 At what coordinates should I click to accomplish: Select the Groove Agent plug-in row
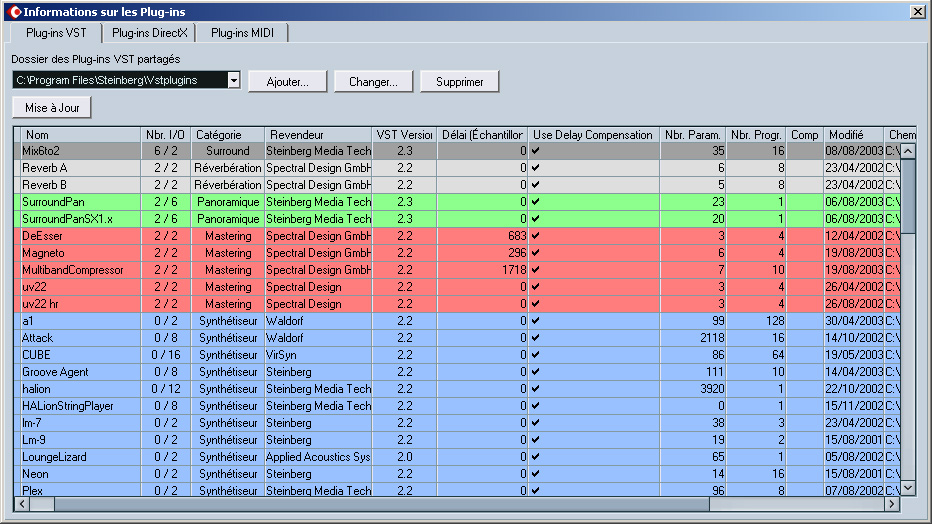pos(80,372)
